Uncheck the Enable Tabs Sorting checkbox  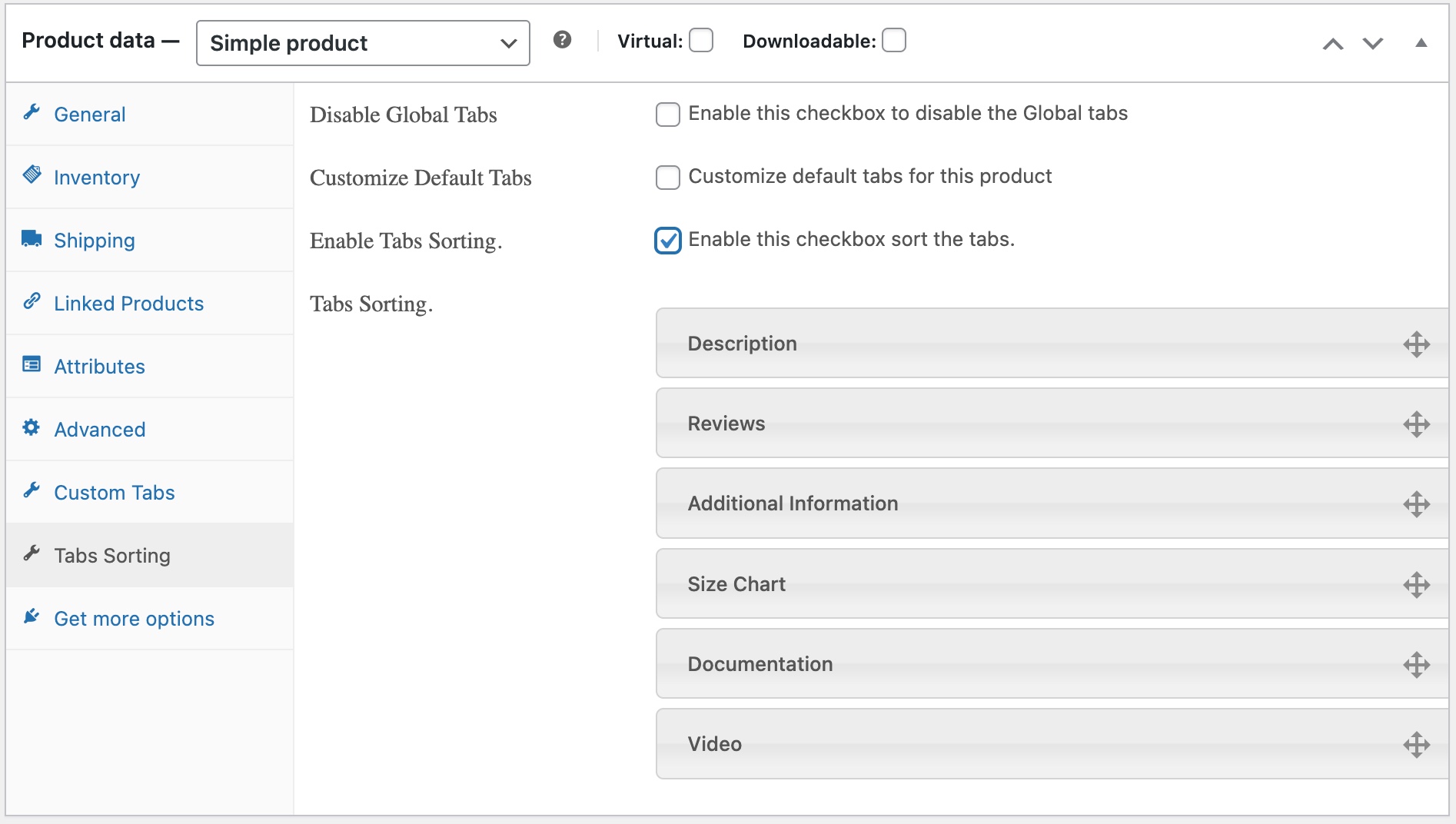[667, 241]
